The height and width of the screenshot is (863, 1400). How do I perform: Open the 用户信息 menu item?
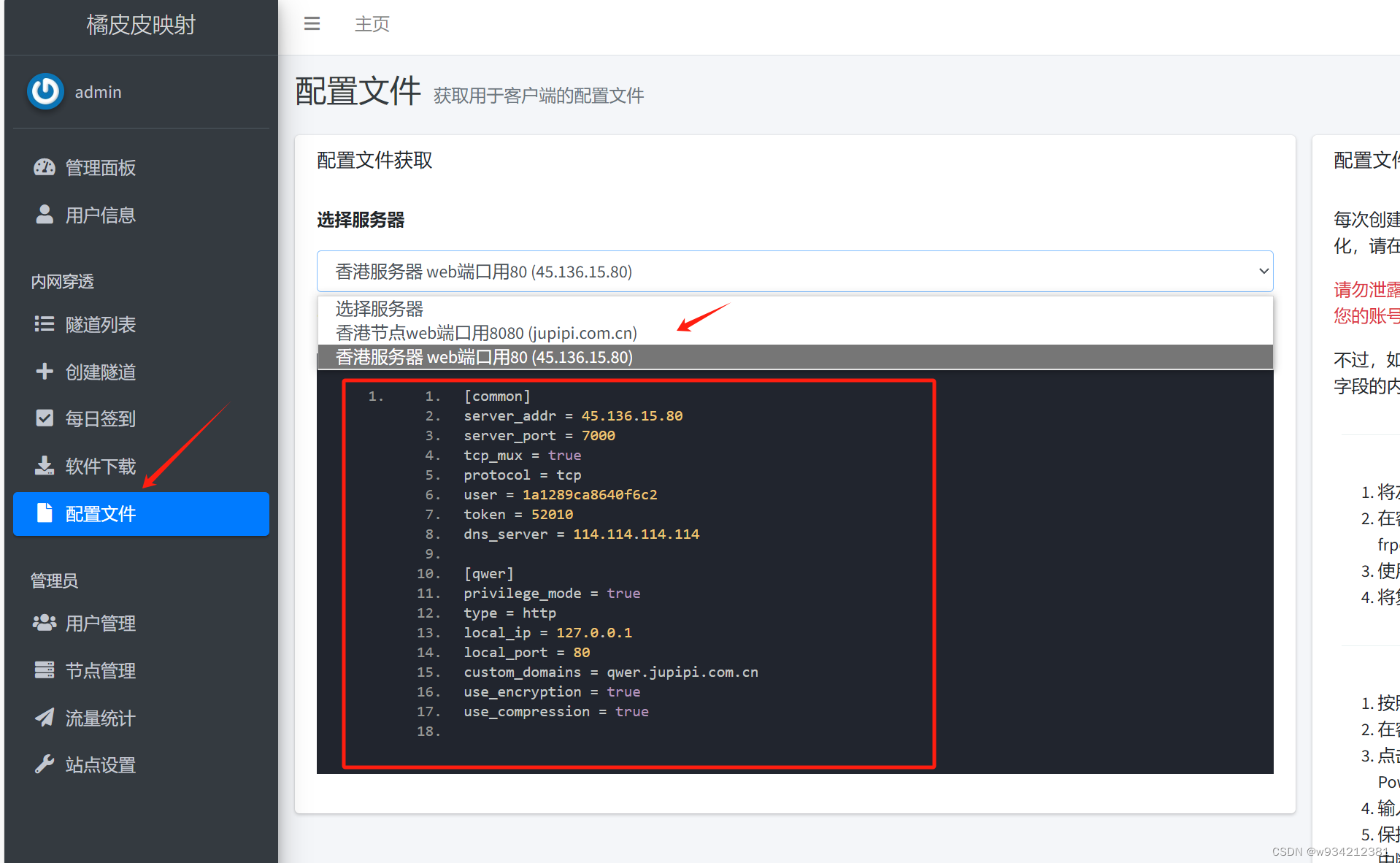click(141, 215)
